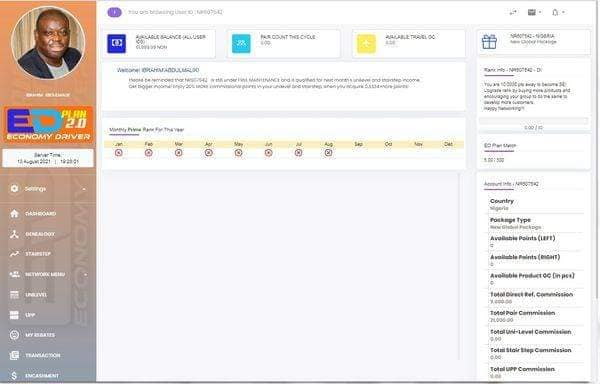Expand the Settings menu arrow
The width and height of the screenshot is (600, 384).
(x=85, y=189)
